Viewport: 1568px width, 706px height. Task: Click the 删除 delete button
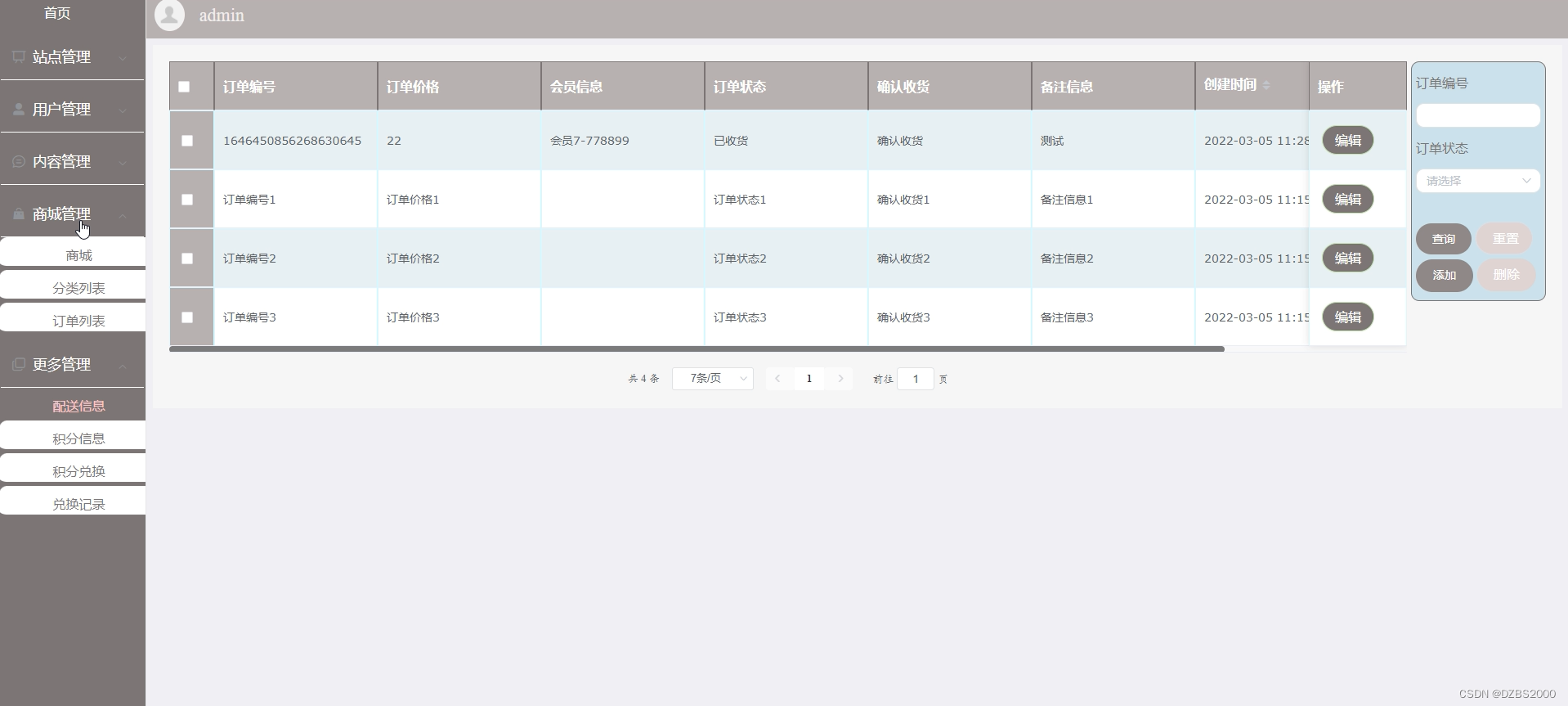(1506, 275)
